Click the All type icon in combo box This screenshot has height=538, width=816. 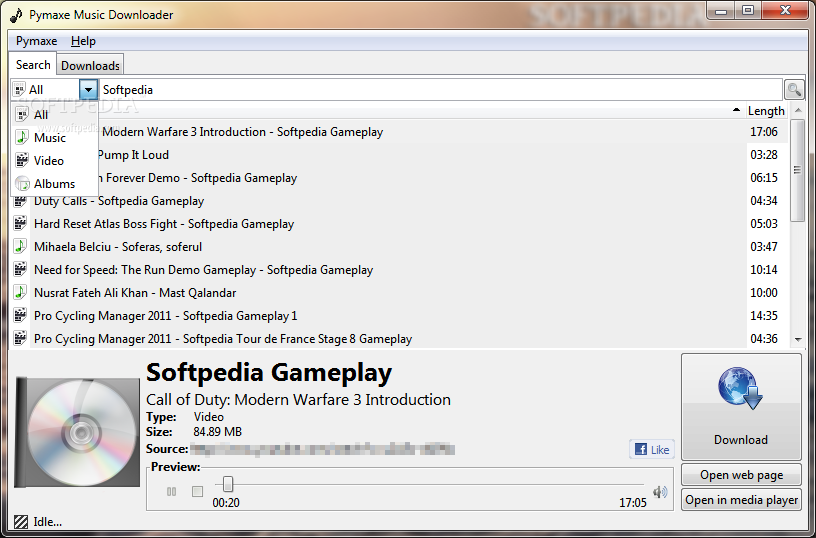click(x=19, y=89)
